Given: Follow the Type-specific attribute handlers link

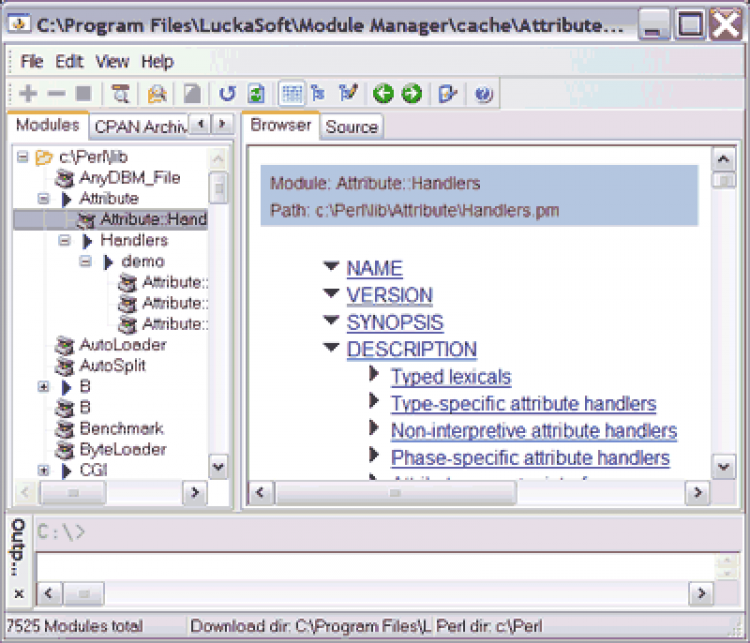Looking at the screenshot, I should pos(524,404).
